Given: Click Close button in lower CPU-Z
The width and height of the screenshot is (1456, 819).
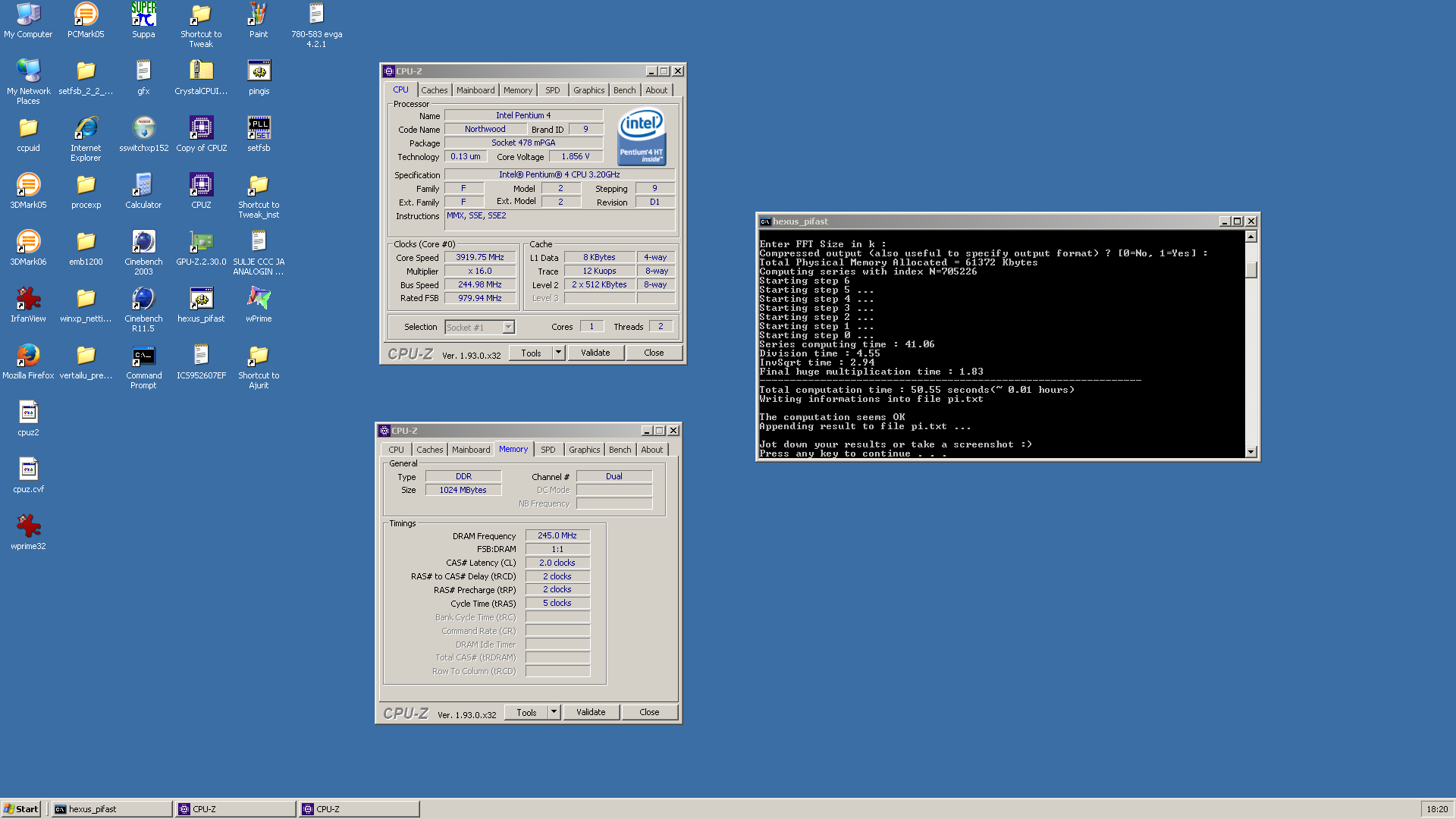Looking at the screenshot, I should pos(649,712).
